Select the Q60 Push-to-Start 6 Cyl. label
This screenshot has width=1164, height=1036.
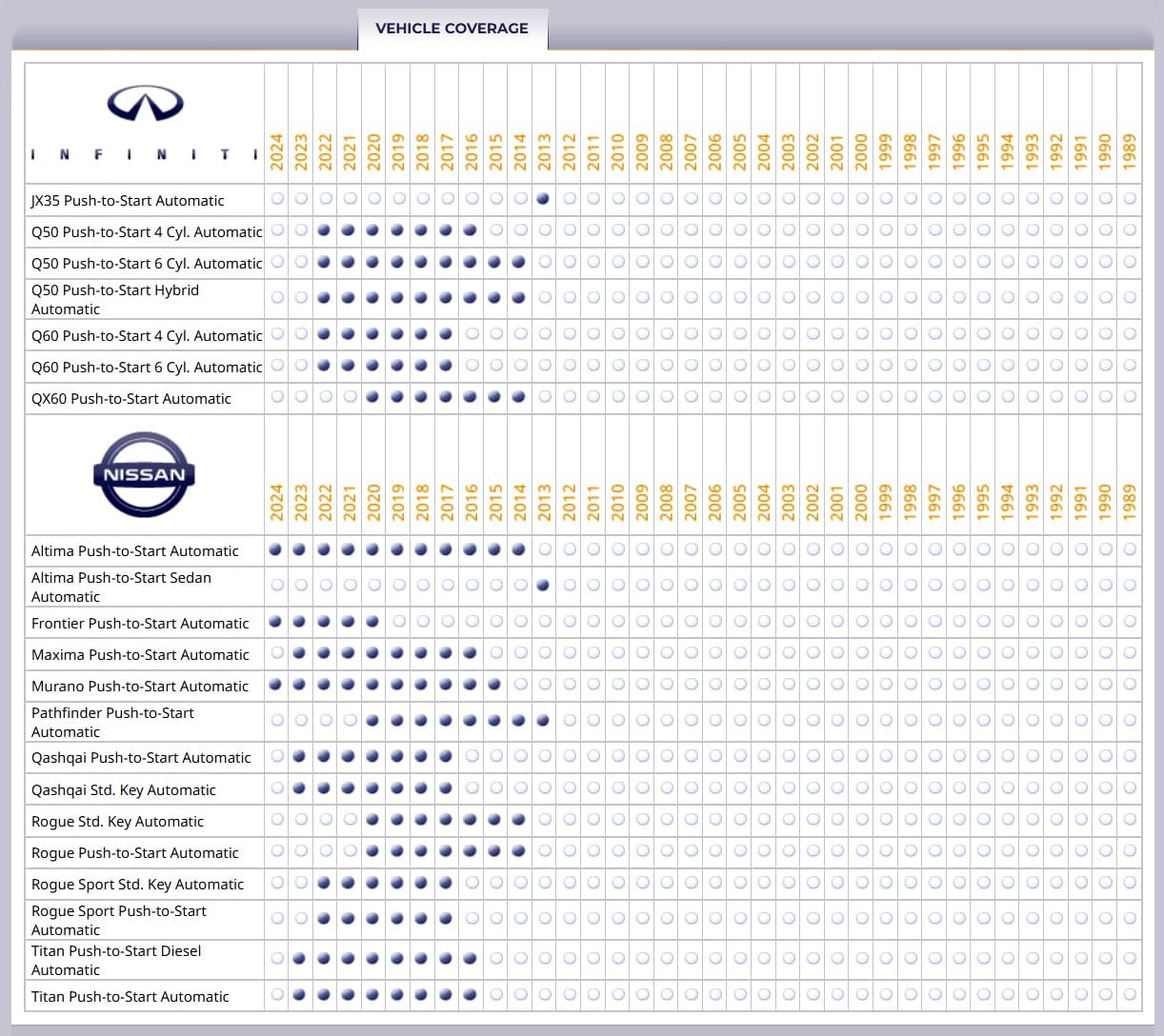(x=146, y=367)
